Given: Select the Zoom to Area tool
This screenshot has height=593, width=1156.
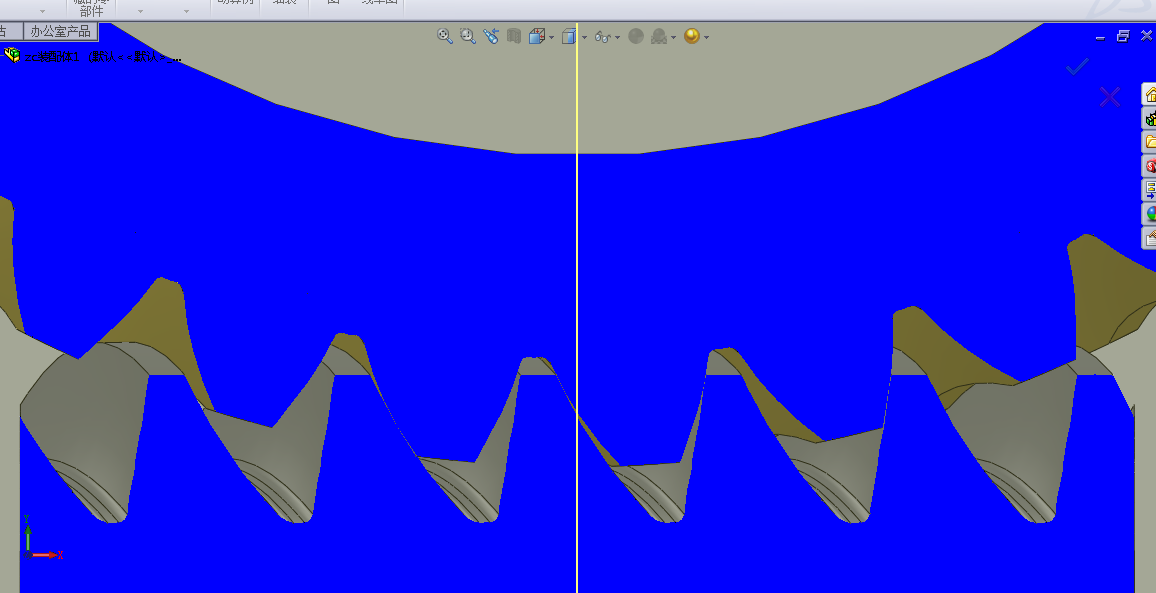Looking at the screenshot, I should (x=468, y=36).
